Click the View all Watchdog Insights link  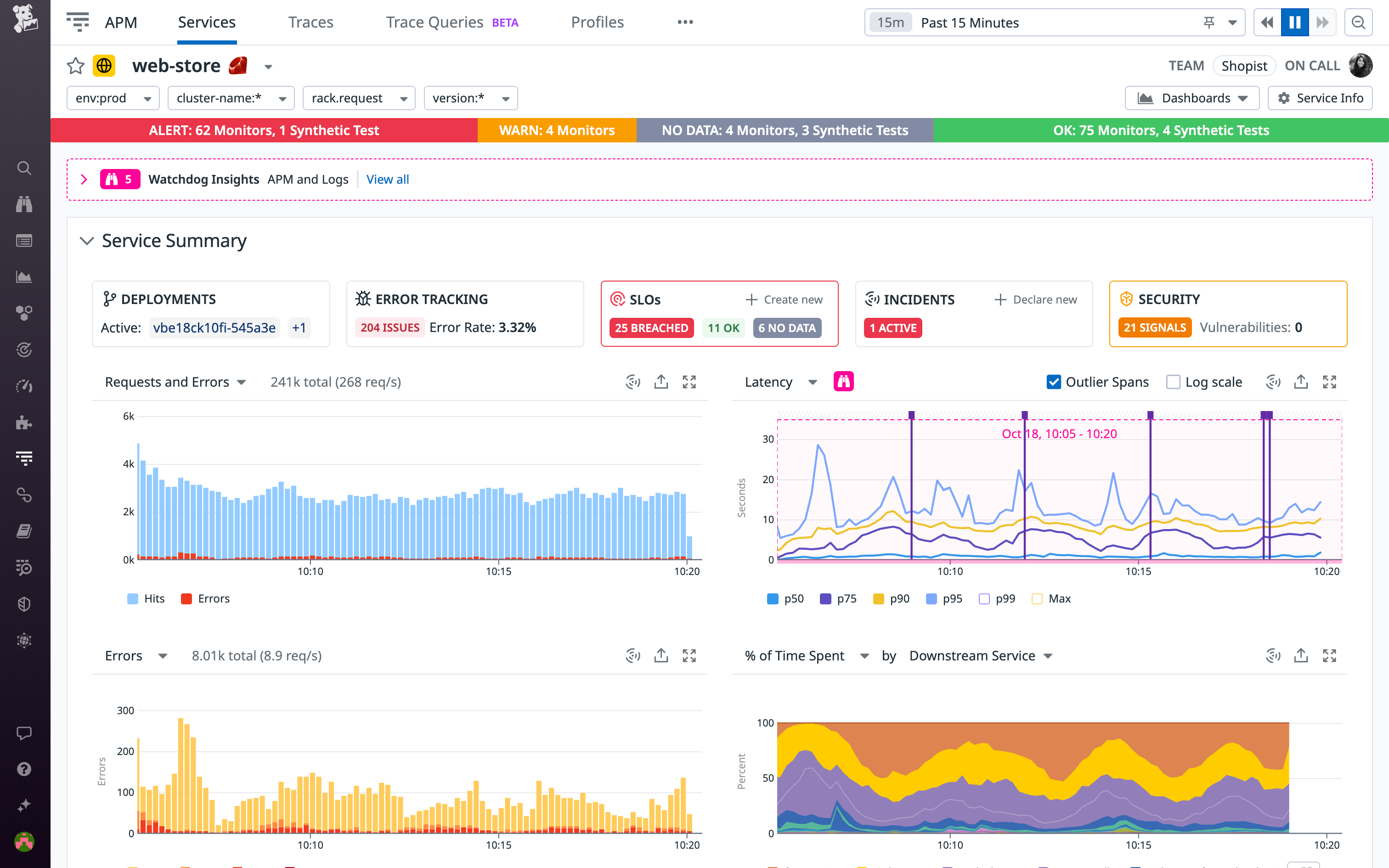coord(387,179)
